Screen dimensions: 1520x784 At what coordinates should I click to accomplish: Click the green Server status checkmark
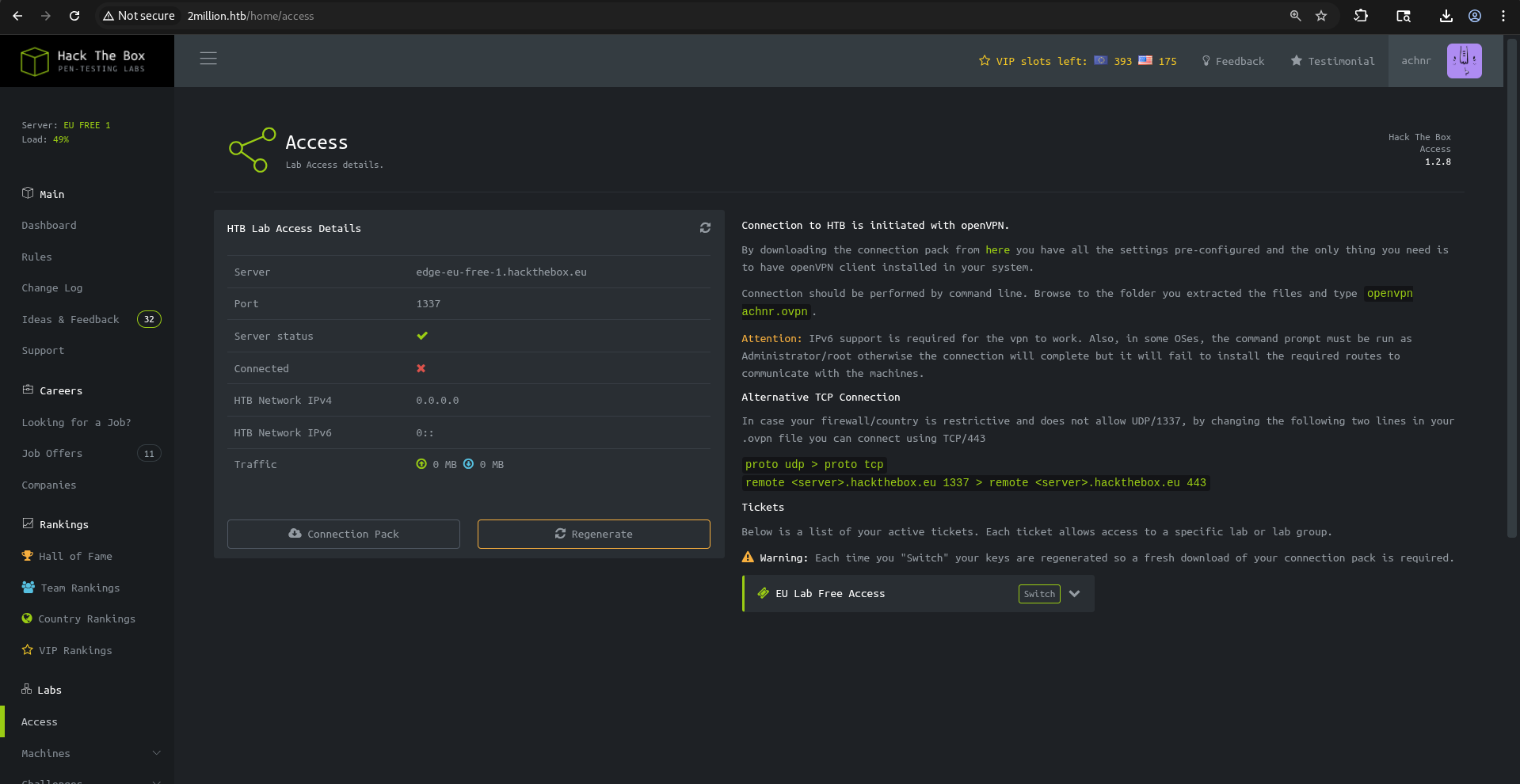(x=422, y=336)
